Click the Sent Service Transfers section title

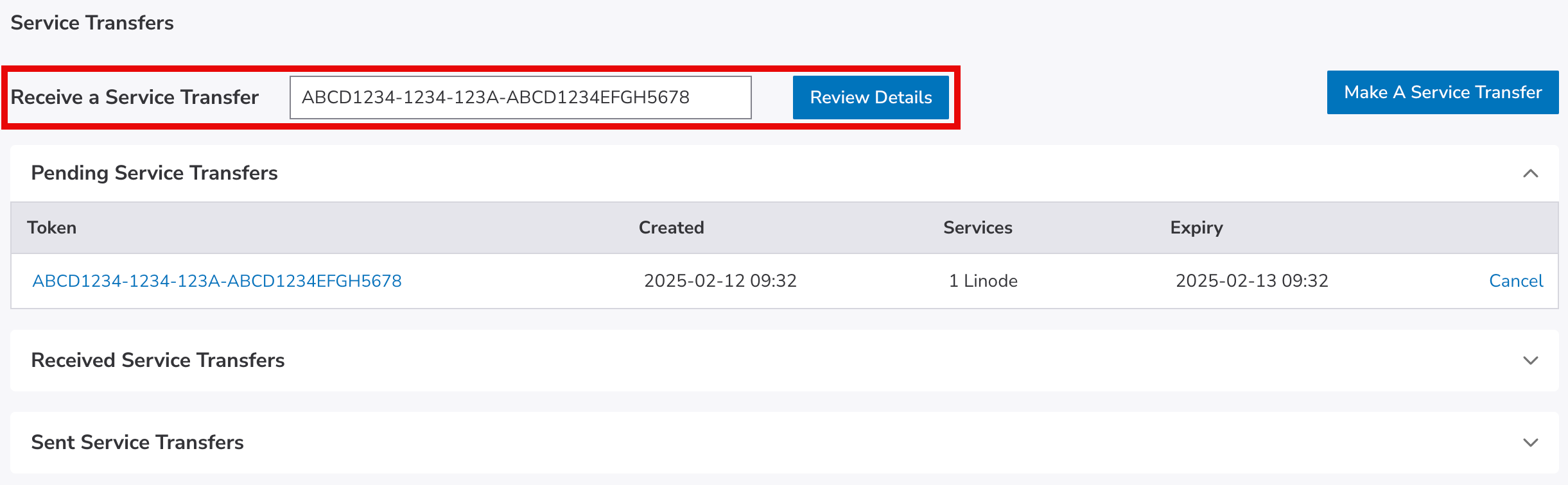point(137,443)
